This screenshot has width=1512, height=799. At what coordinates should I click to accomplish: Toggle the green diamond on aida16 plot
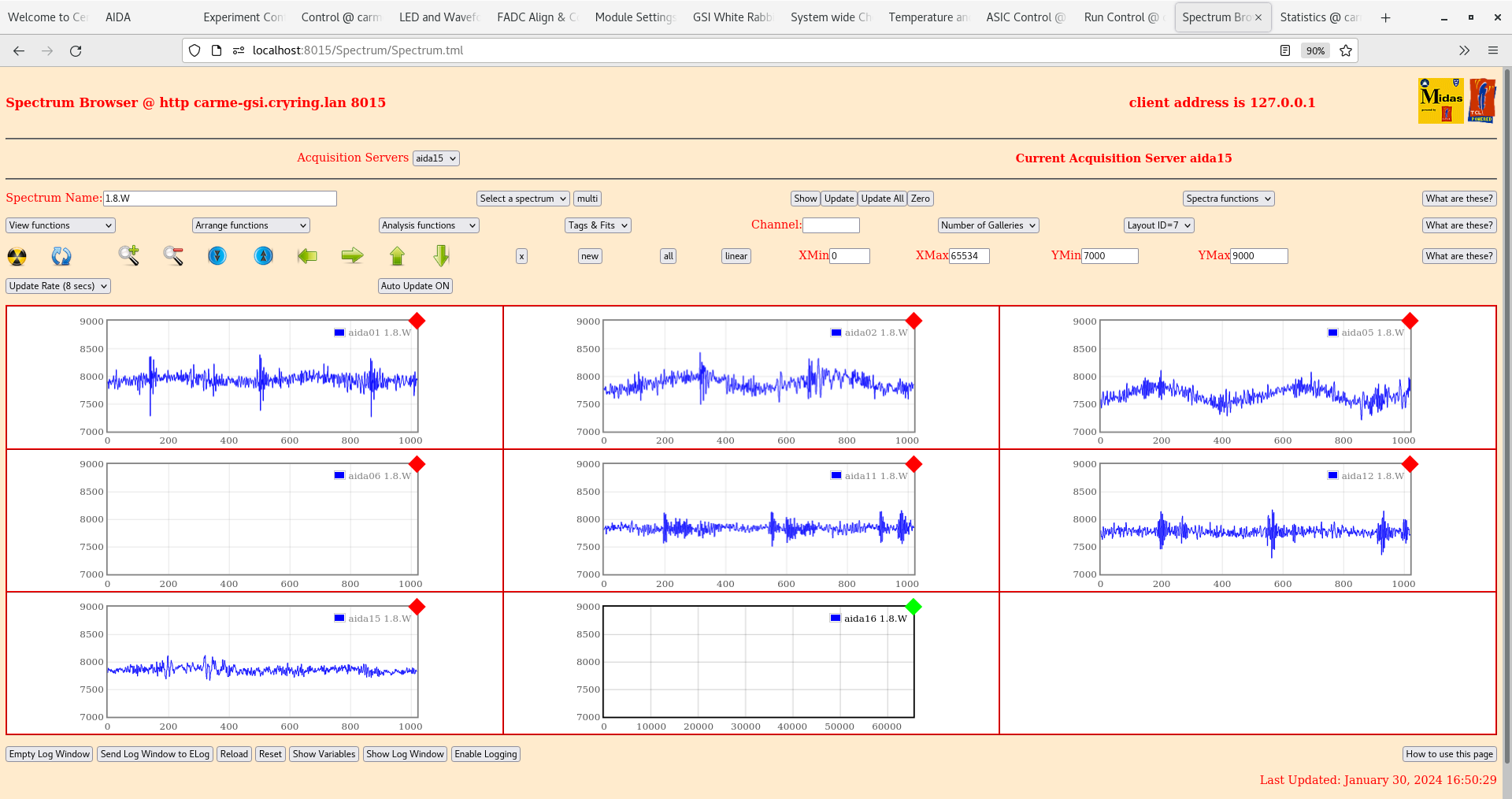coord(913,607)
